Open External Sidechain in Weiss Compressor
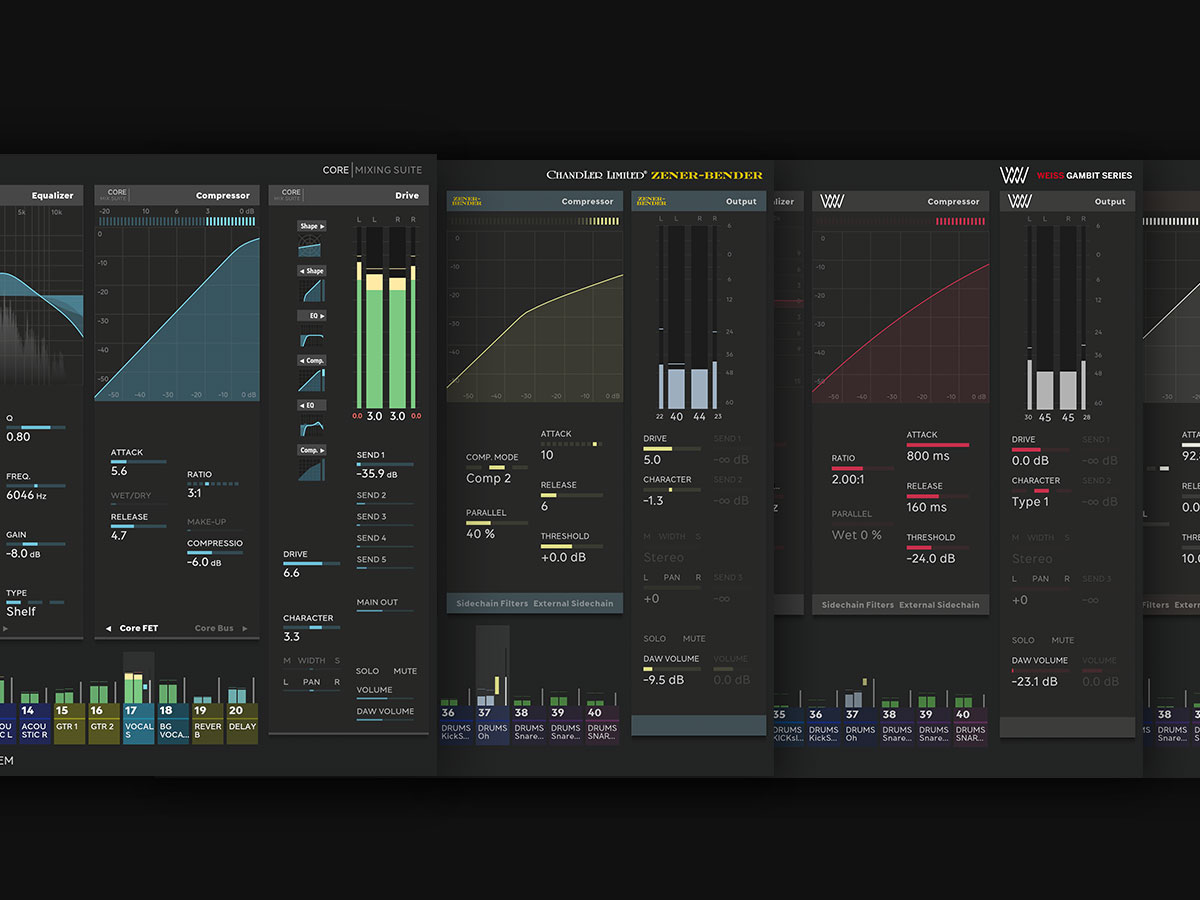Image resolution: width=1200 pixels, height=900 pixels. point(939,605)
